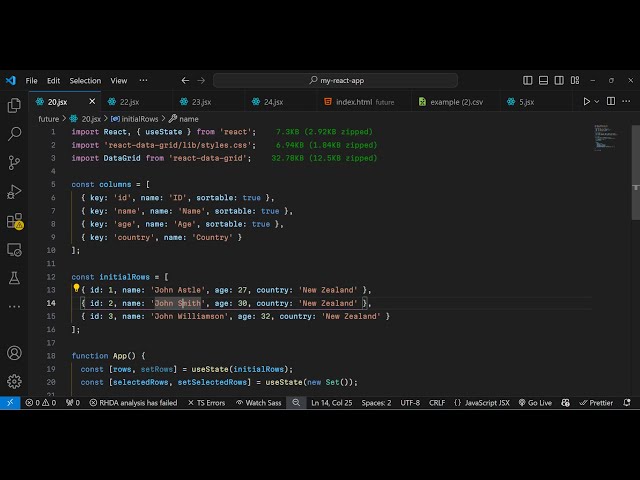640x480 pixels.
Task: Expand the hidden menus ellipsis in menu bar
Action: (x=143, y=80)
